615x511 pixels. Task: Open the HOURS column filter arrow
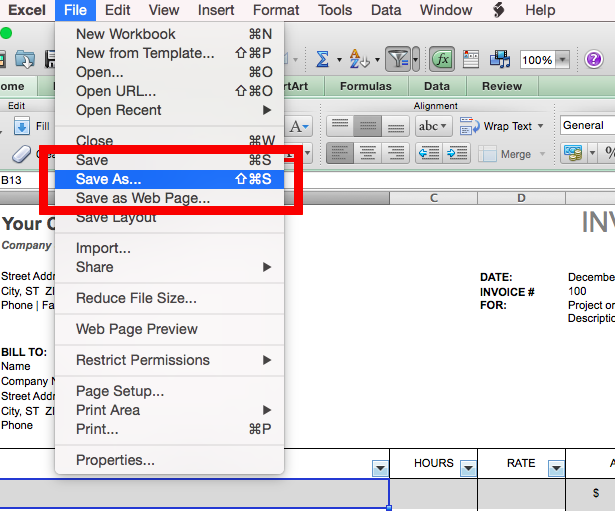468,468
